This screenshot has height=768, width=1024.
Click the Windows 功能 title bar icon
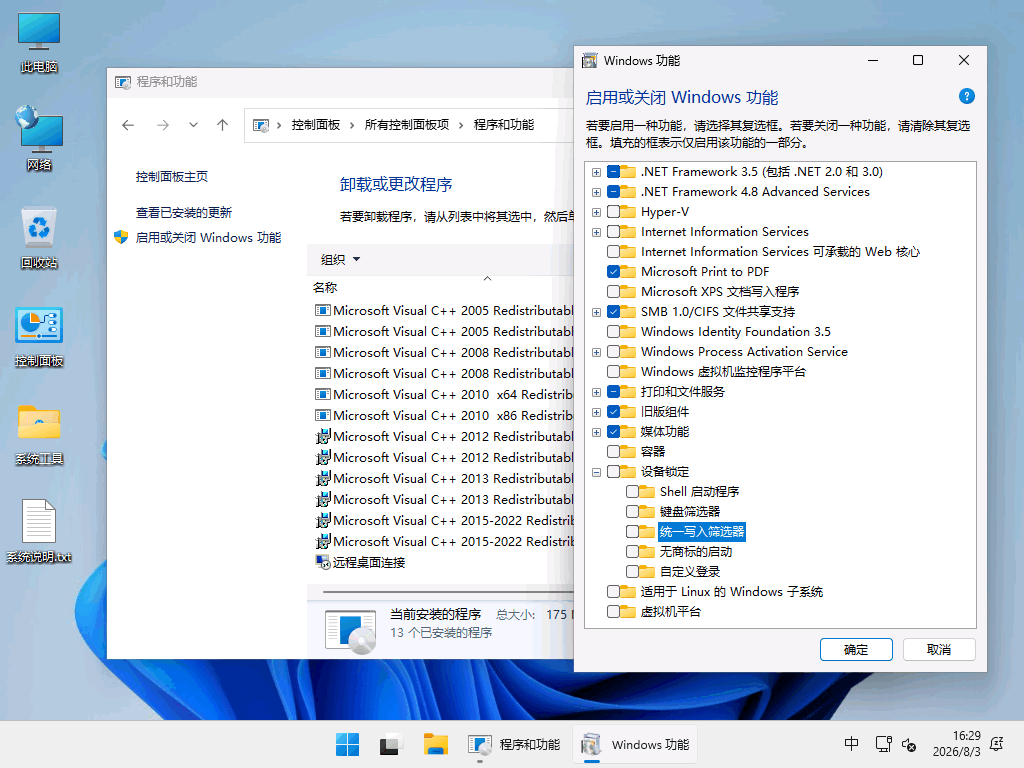click(590, 61)
